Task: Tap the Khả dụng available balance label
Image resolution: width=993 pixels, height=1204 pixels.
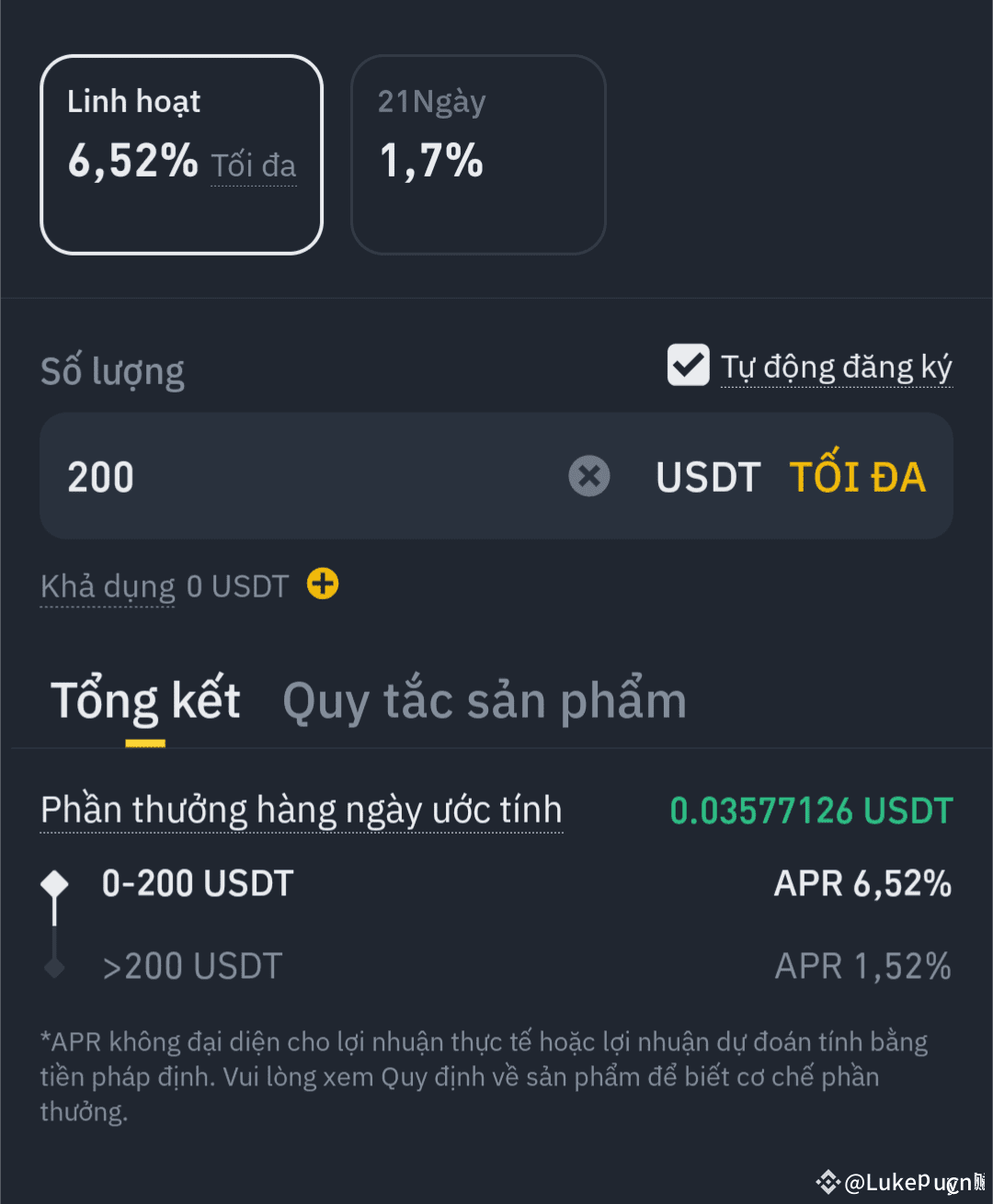Action: coord(108,586)
